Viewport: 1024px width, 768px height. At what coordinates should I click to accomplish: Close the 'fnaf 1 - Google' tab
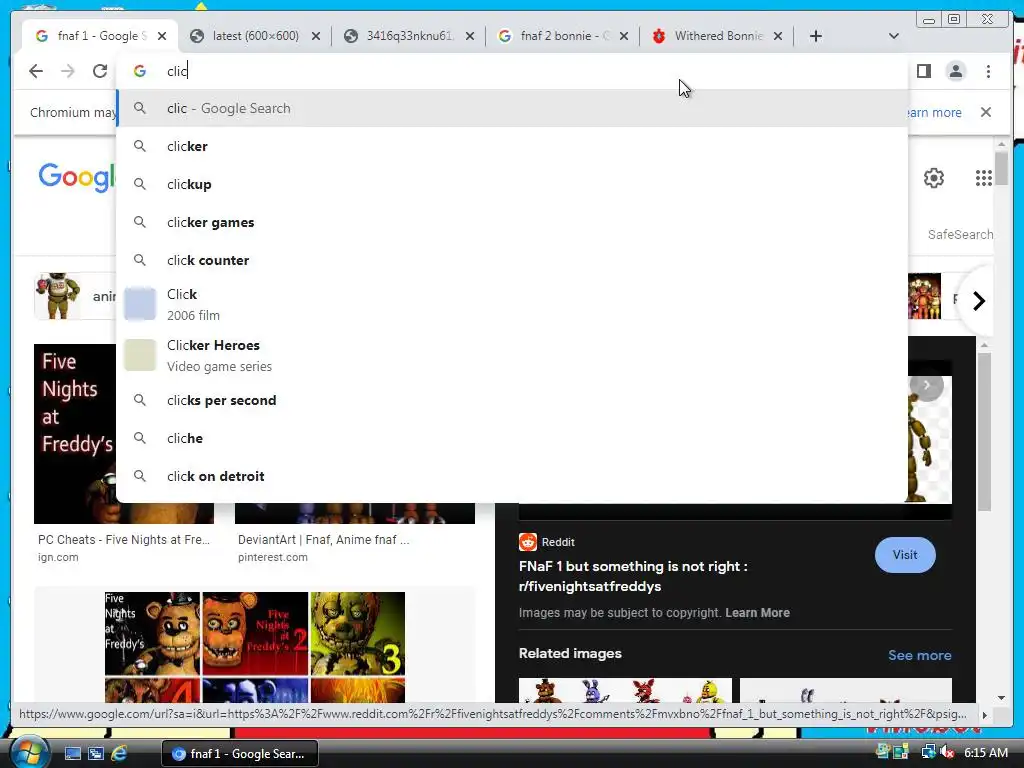[162, 36]
